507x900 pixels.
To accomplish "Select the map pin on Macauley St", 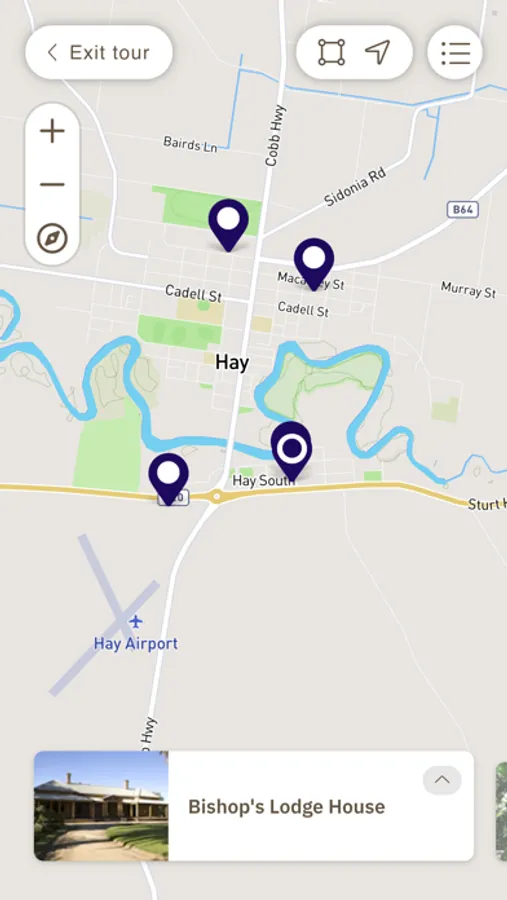I will click(x=314, y=264).
